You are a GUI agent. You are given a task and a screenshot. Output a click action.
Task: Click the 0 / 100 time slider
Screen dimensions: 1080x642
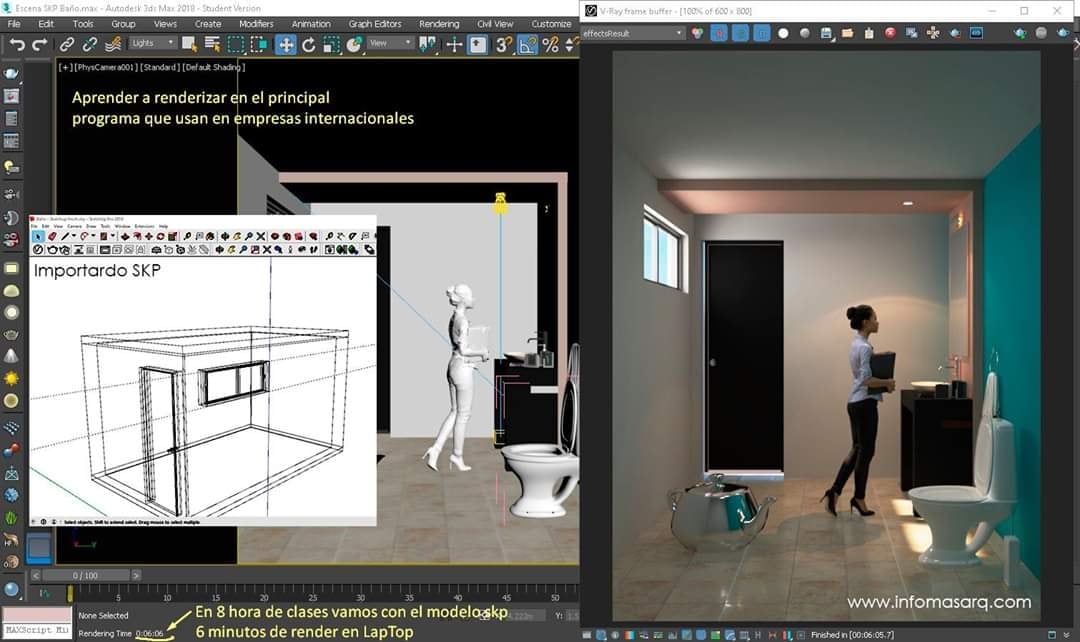click(x=85, y=576)
